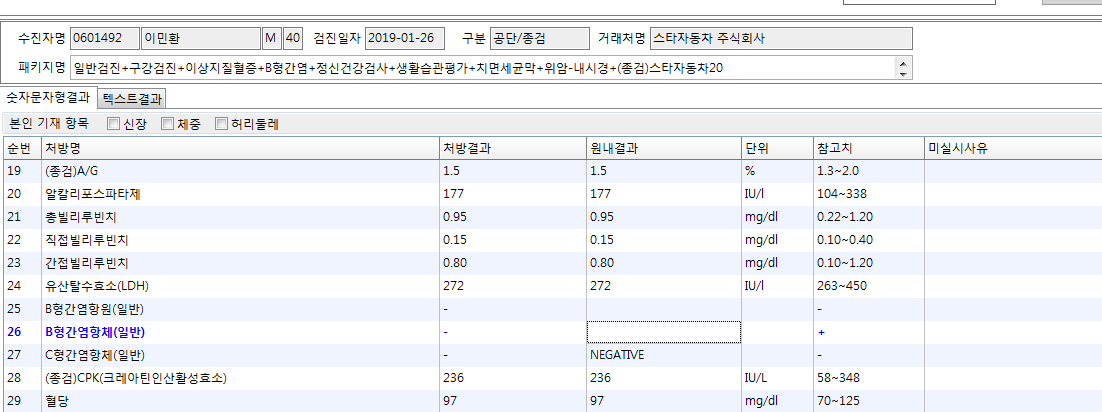Select the 숫자문자형결과 tab
The width and height of the screenshot is (1102, 412).
coord(48,98)
